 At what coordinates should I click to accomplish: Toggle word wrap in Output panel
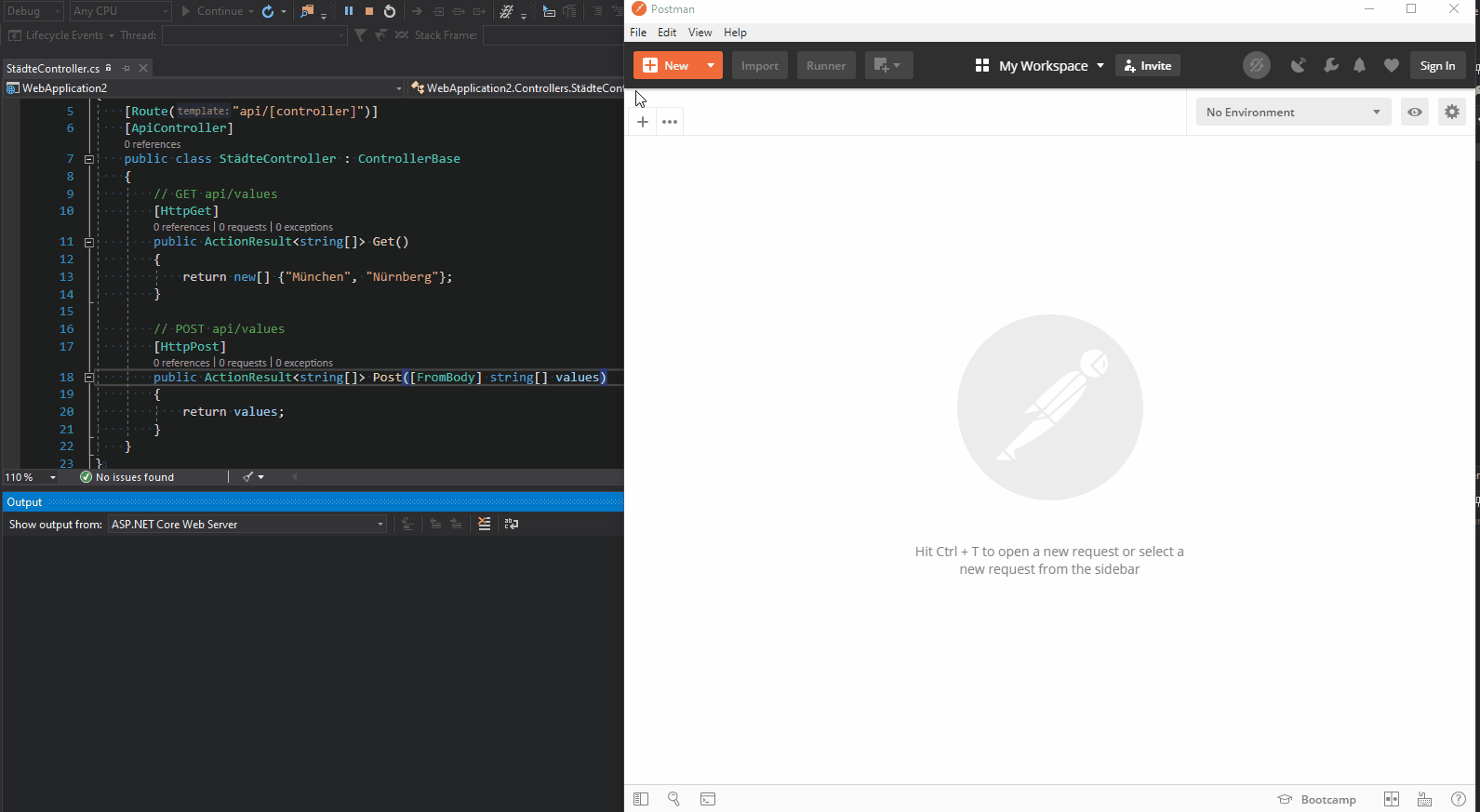(512, 524)
